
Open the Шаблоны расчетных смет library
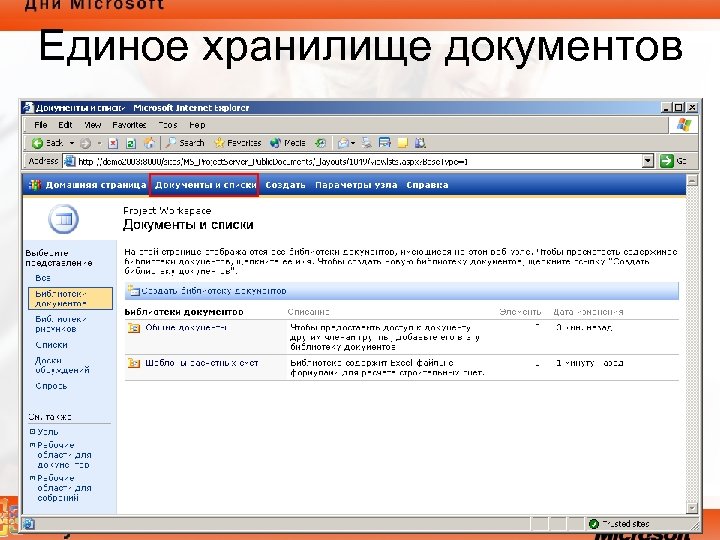click(x=202, y=363)
